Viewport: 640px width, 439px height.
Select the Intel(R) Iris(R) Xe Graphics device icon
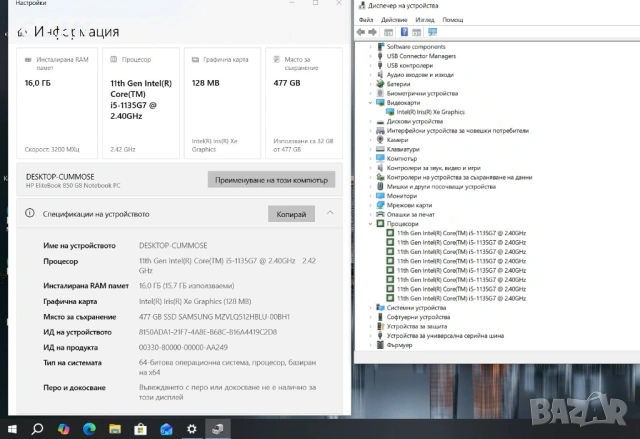tap(390, 112)
